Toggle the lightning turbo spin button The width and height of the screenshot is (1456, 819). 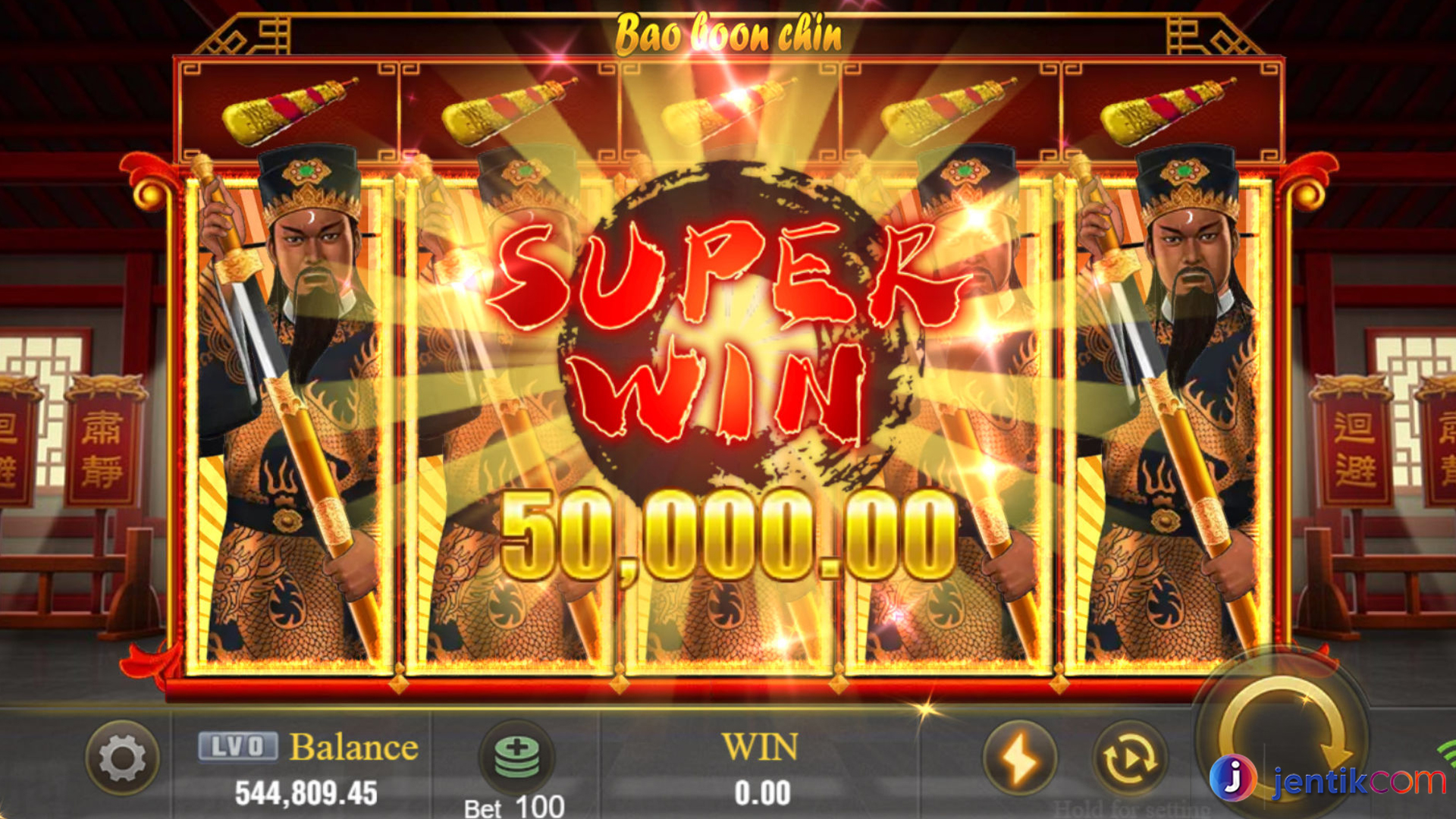click(1020, 758)
